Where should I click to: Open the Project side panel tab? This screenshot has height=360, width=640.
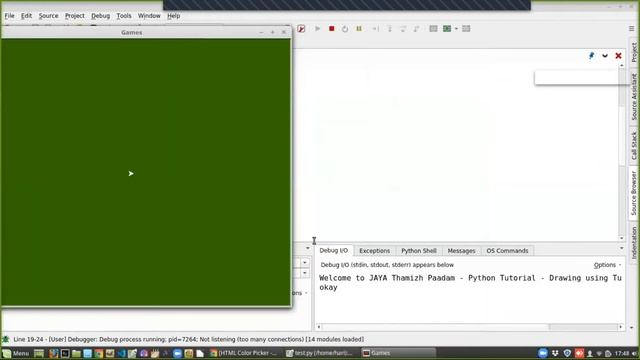634,53
